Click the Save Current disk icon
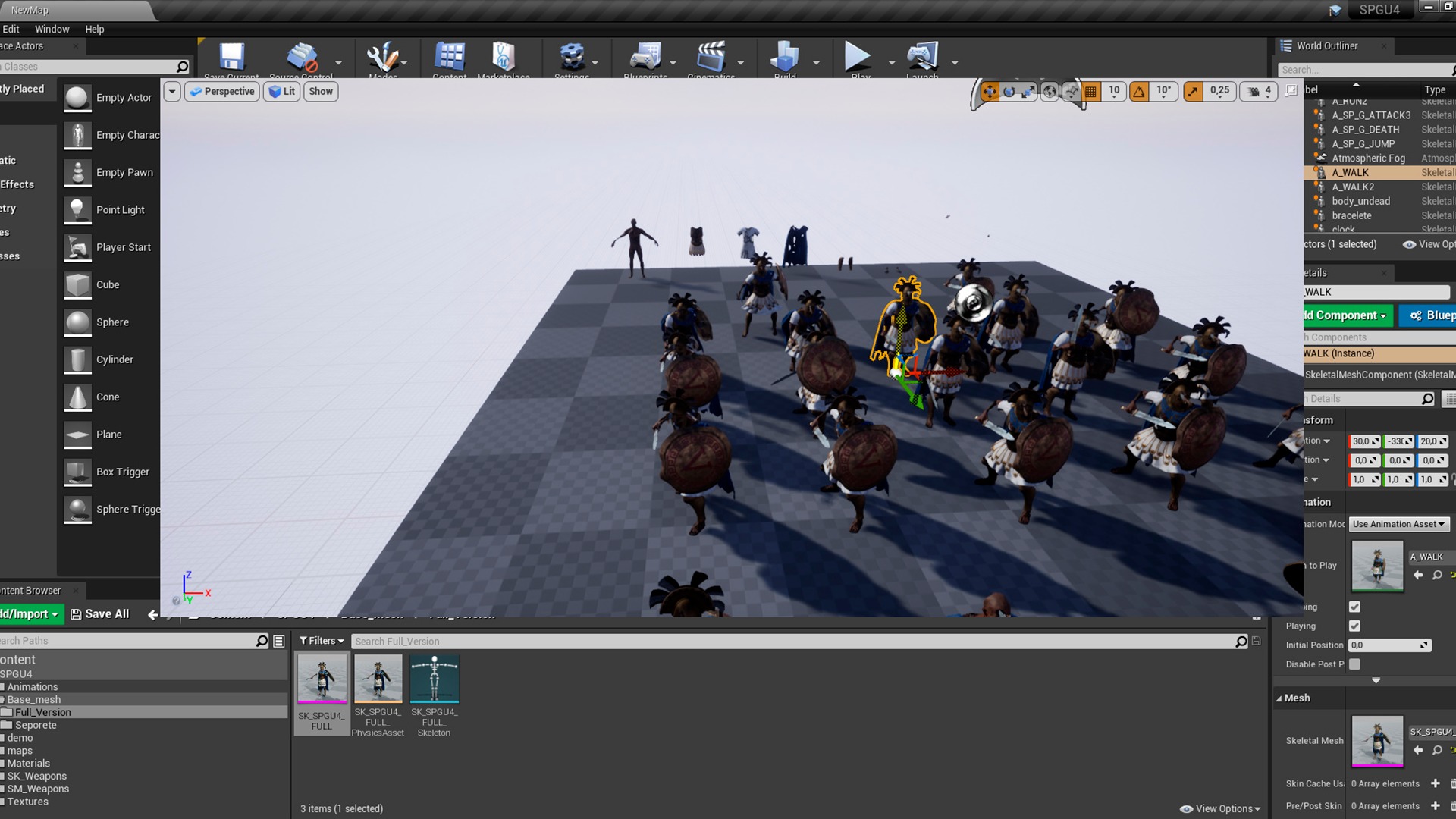The height and width of the screenshot is (819, 1456). pos(231,57)
